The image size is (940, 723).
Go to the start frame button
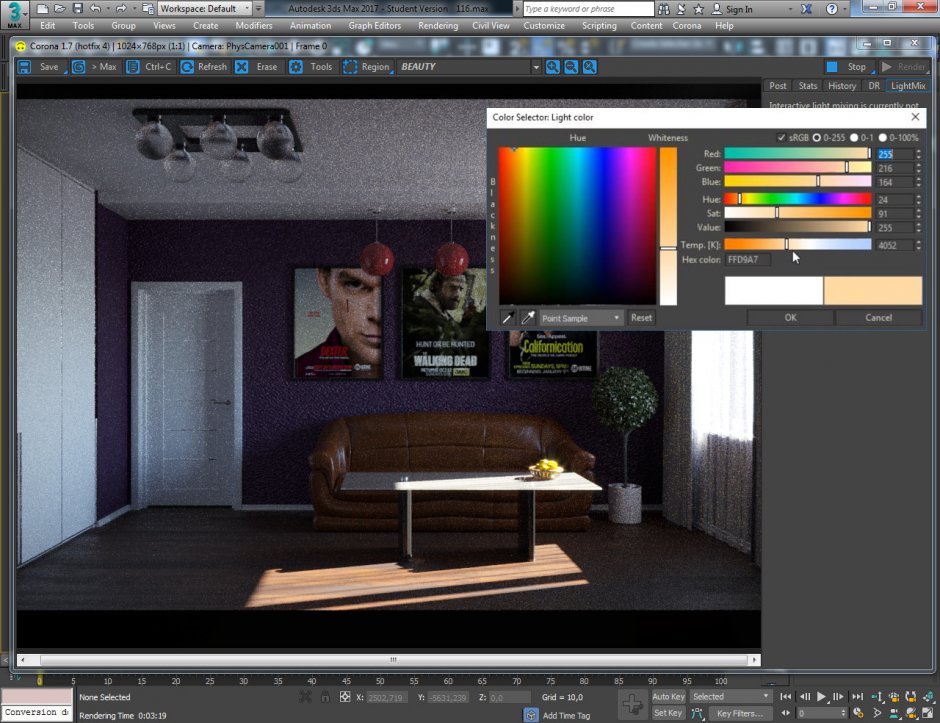(x=785, y=697)
